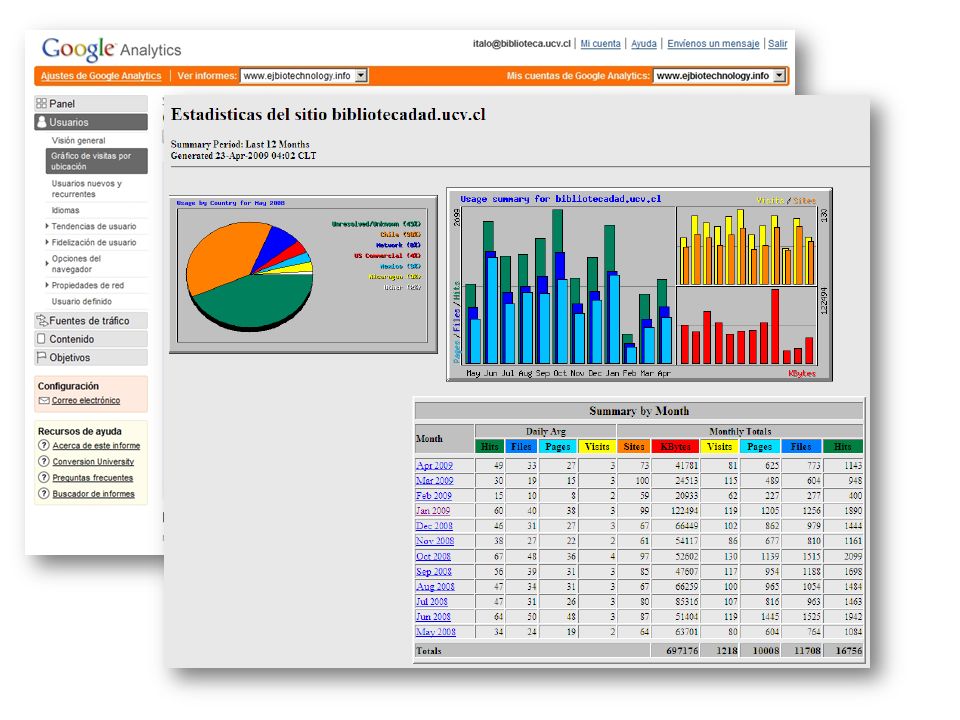
Task: Click help icon beside Acerca de este informe
Action: [43, 445]
